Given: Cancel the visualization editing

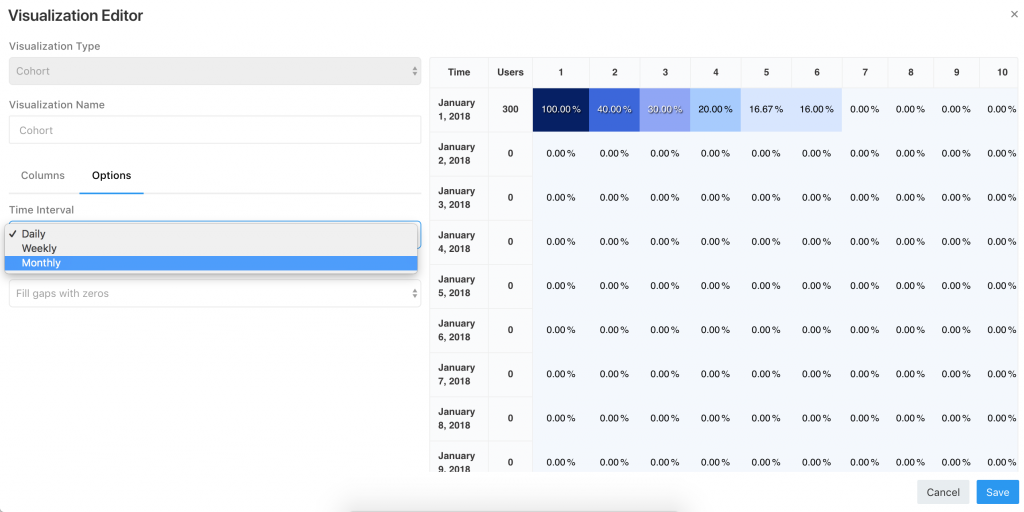Looking at the screenshot, I should pos(943,492).
